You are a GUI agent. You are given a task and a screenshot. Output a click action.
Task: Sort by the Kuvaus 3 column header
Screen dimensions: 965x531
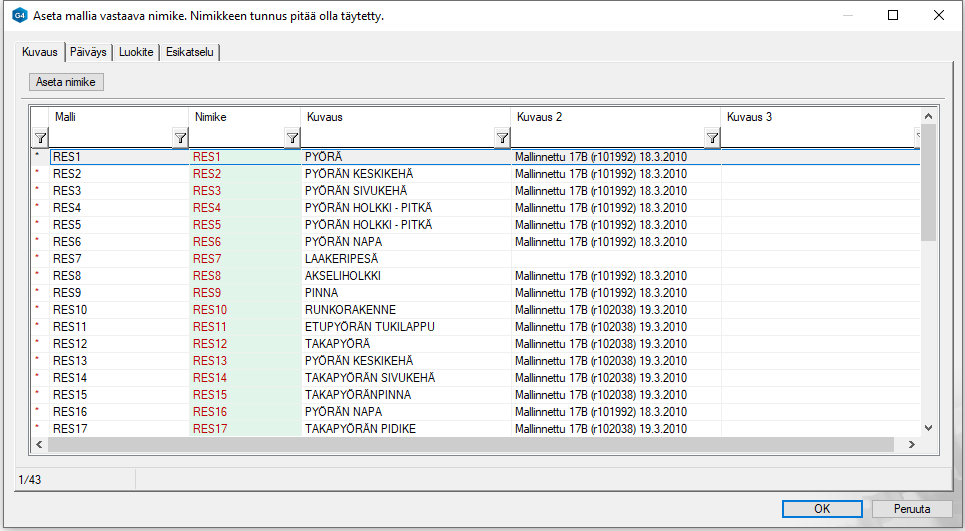coord(815,117)
